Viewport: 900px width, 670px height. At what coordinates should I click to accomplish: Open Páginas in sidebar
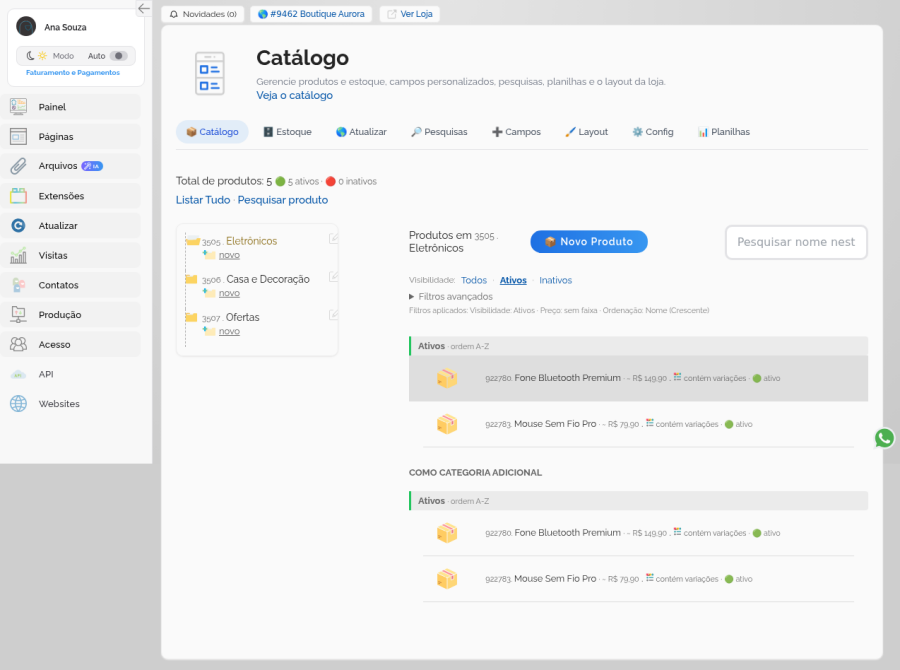click(x=71, y=137)
